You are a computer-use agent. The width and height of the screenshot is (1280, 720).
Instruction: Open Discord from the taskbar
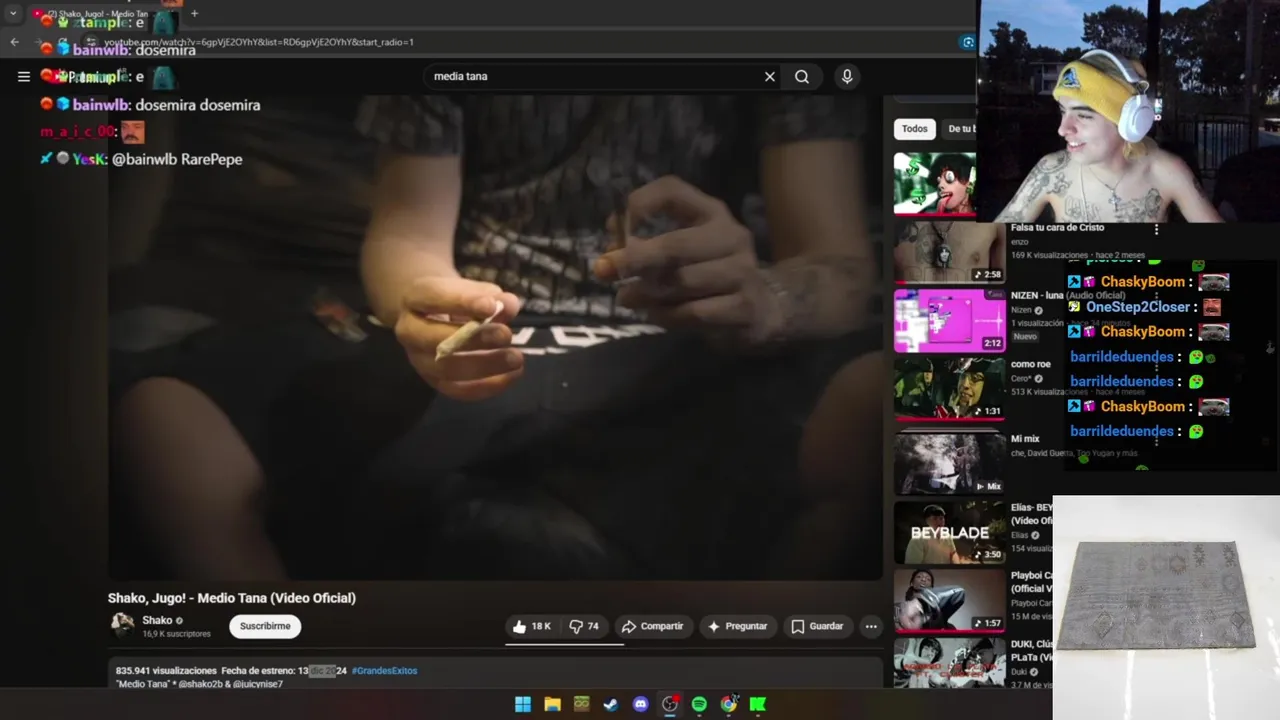tap(641, 704)
